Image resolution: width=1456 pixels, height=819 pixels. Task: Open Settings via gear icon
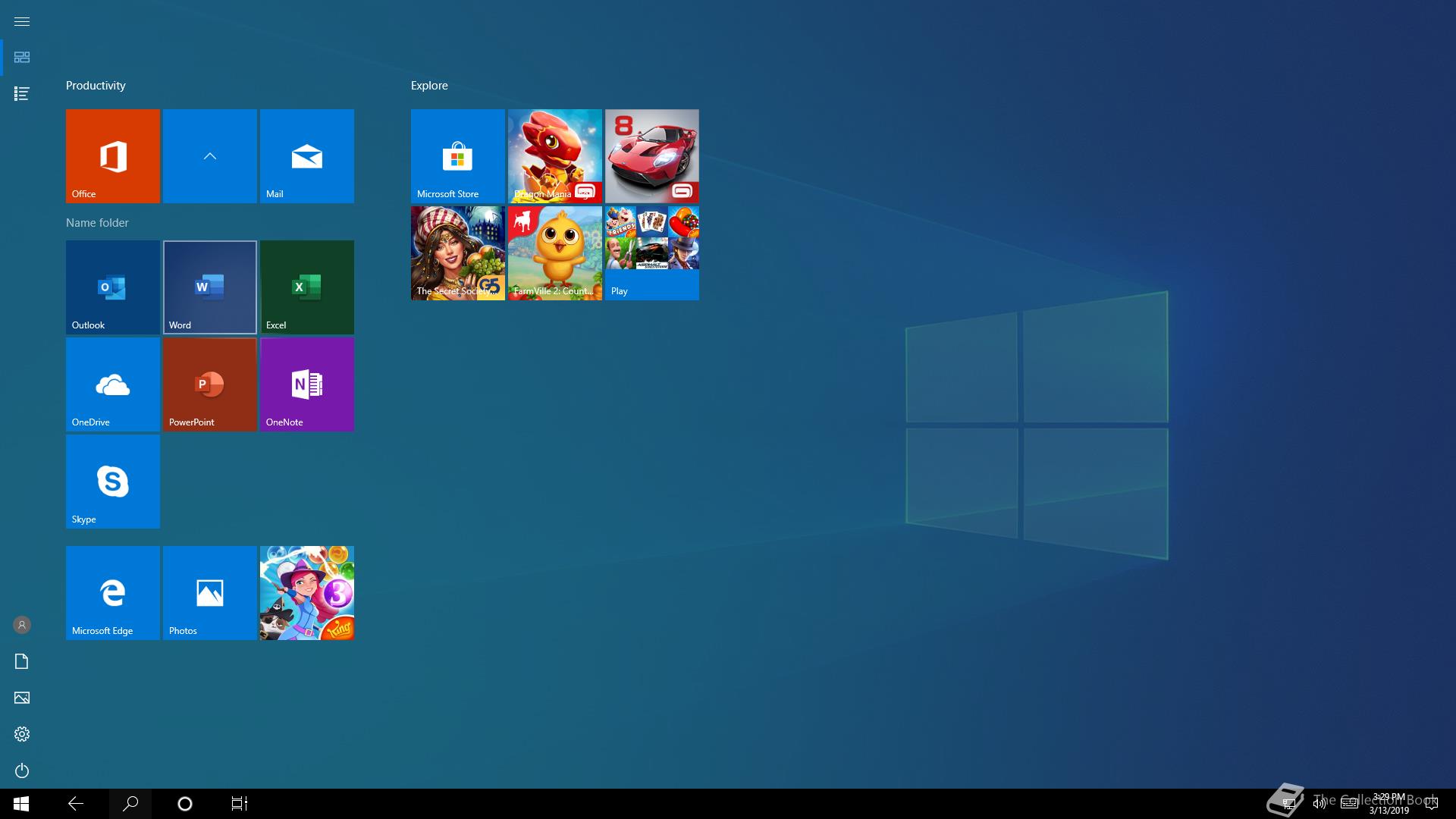point(22,734)
